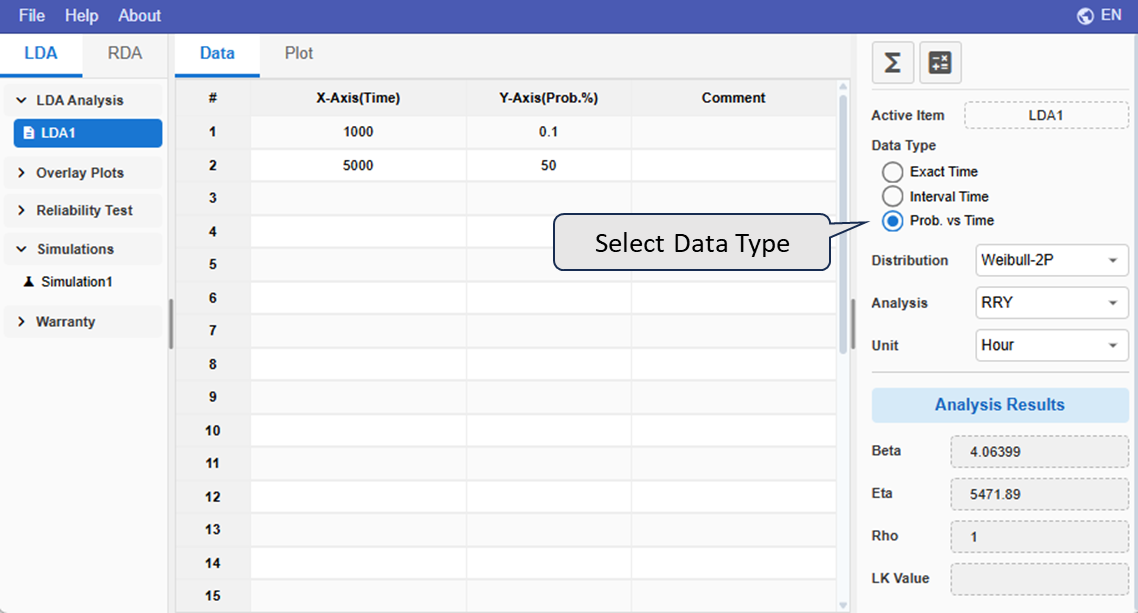The height and width of the screenshot is (613, 1138).
Task: Select row number 14 header
Action: click(213, 563)
